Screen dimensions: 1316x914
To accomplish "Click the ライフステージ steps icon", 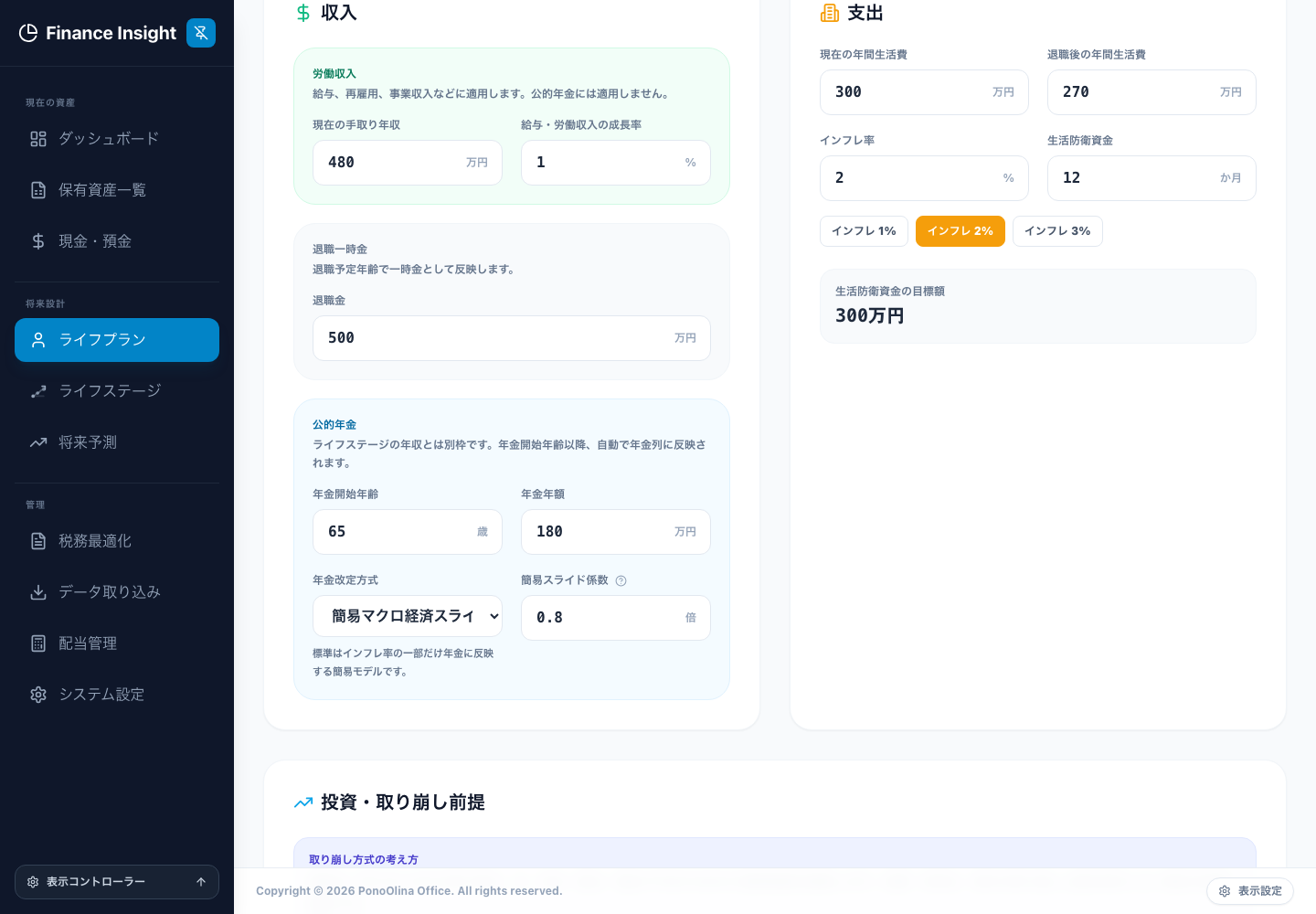I will point(38,391).
